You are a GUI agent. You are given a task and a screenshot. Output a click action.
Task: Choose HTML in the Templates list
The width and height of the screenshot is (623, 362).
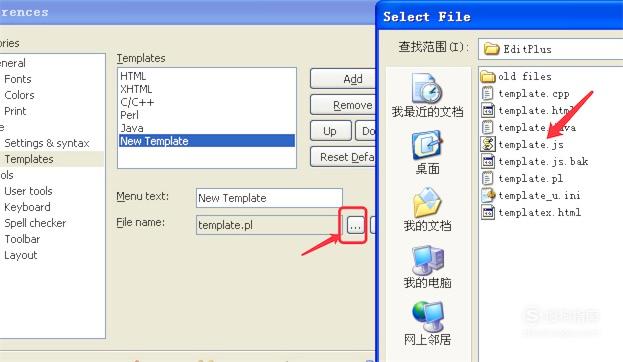[207, 76]
